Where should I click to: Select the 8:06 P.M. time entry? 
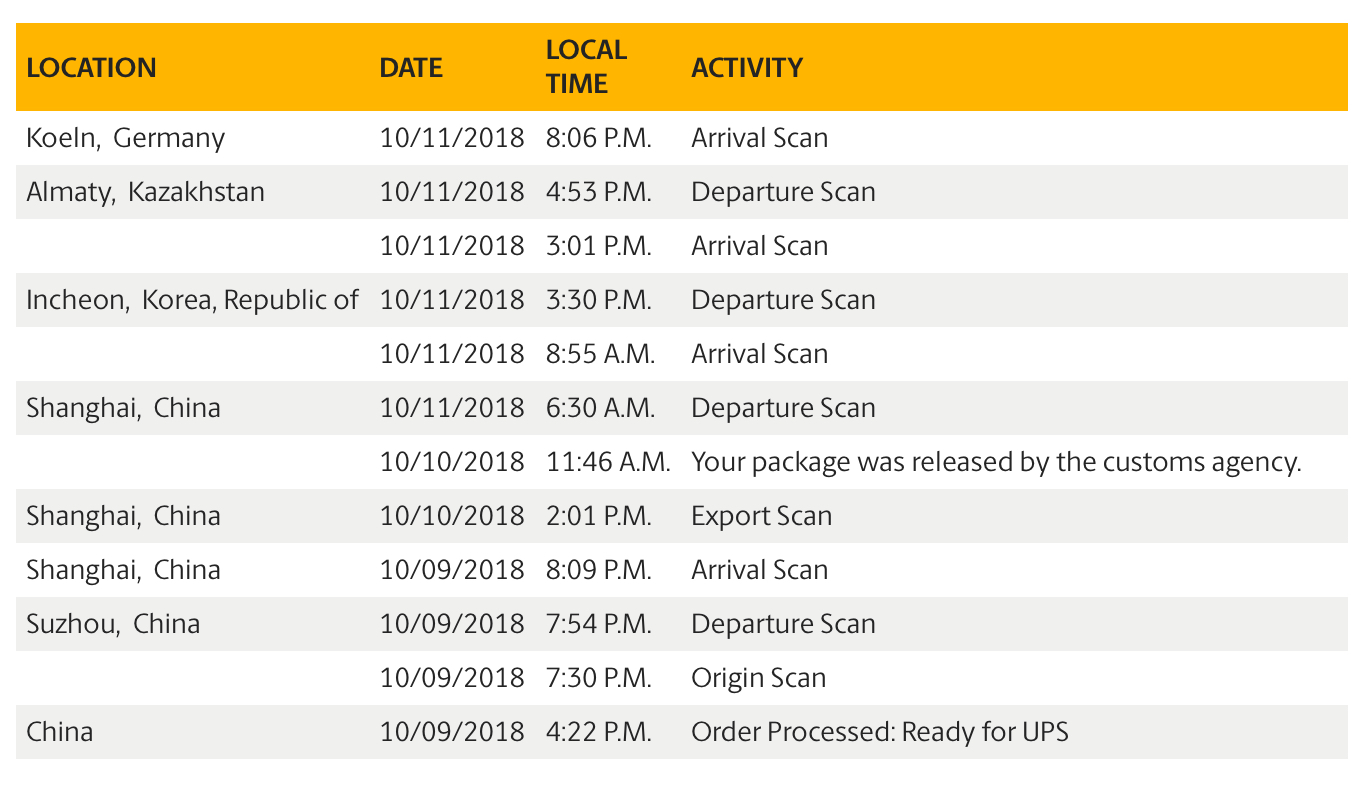(x=599, y=137)
